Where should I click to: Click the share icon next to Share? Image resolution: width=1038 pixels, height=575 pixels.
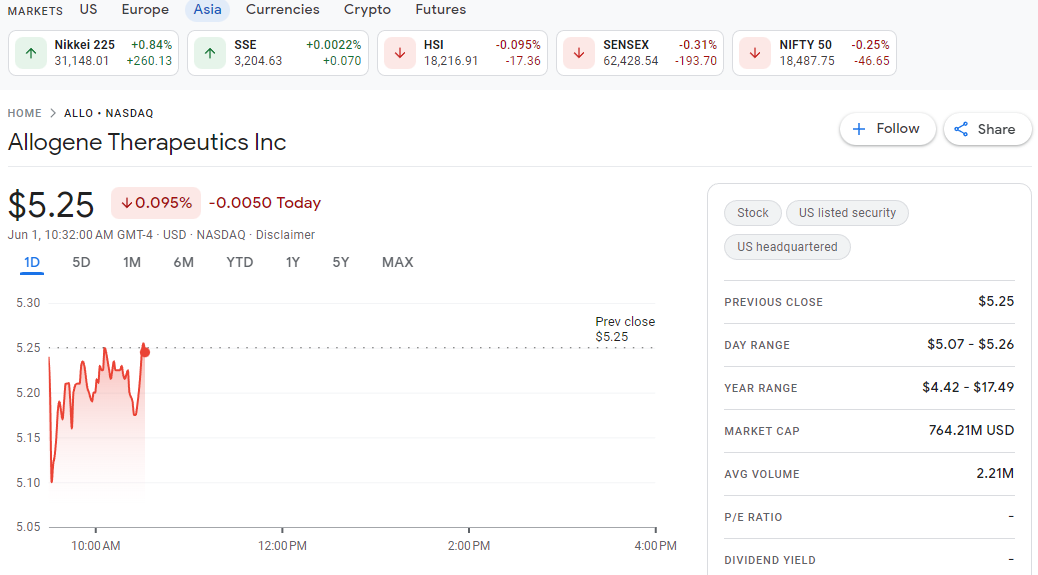(961, 129)
